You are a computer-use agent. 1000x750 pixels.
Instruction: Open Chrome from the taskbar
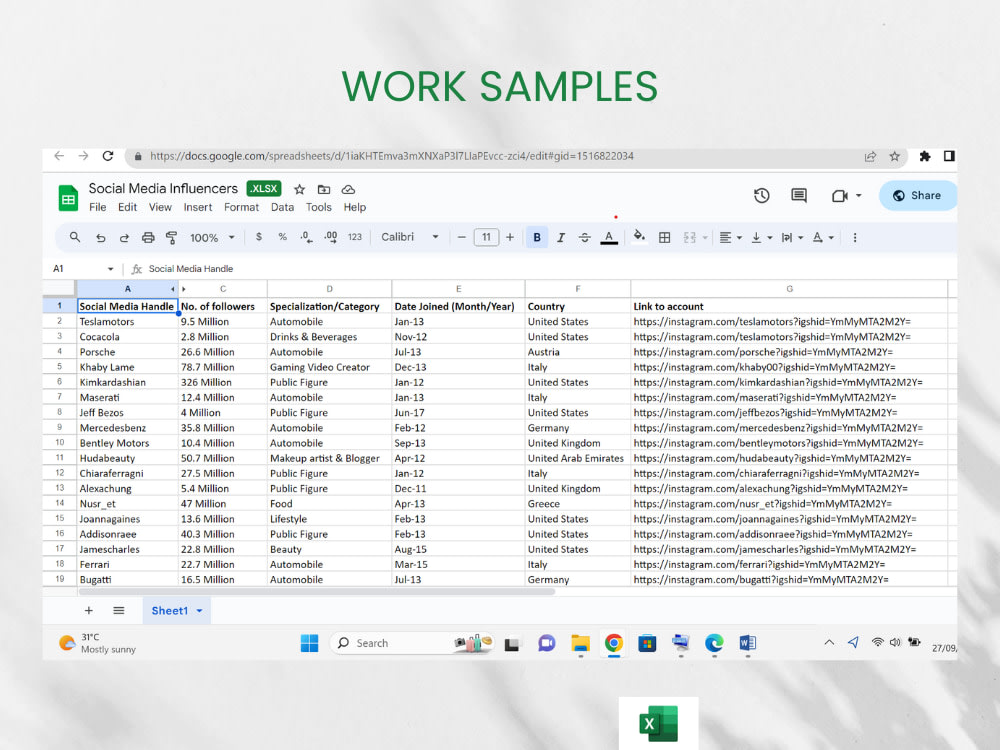(614, 643)
